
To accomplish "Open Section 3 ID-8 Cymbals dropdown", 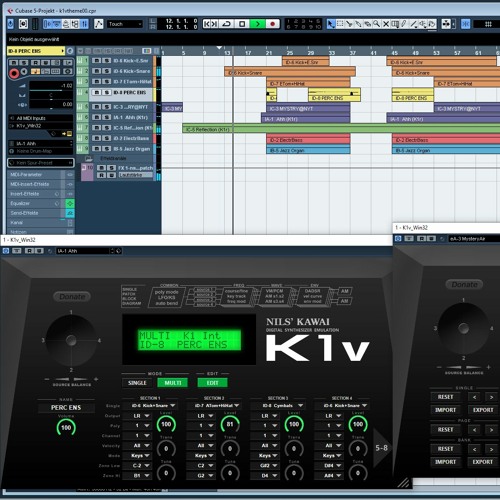I will coord(281,405).
